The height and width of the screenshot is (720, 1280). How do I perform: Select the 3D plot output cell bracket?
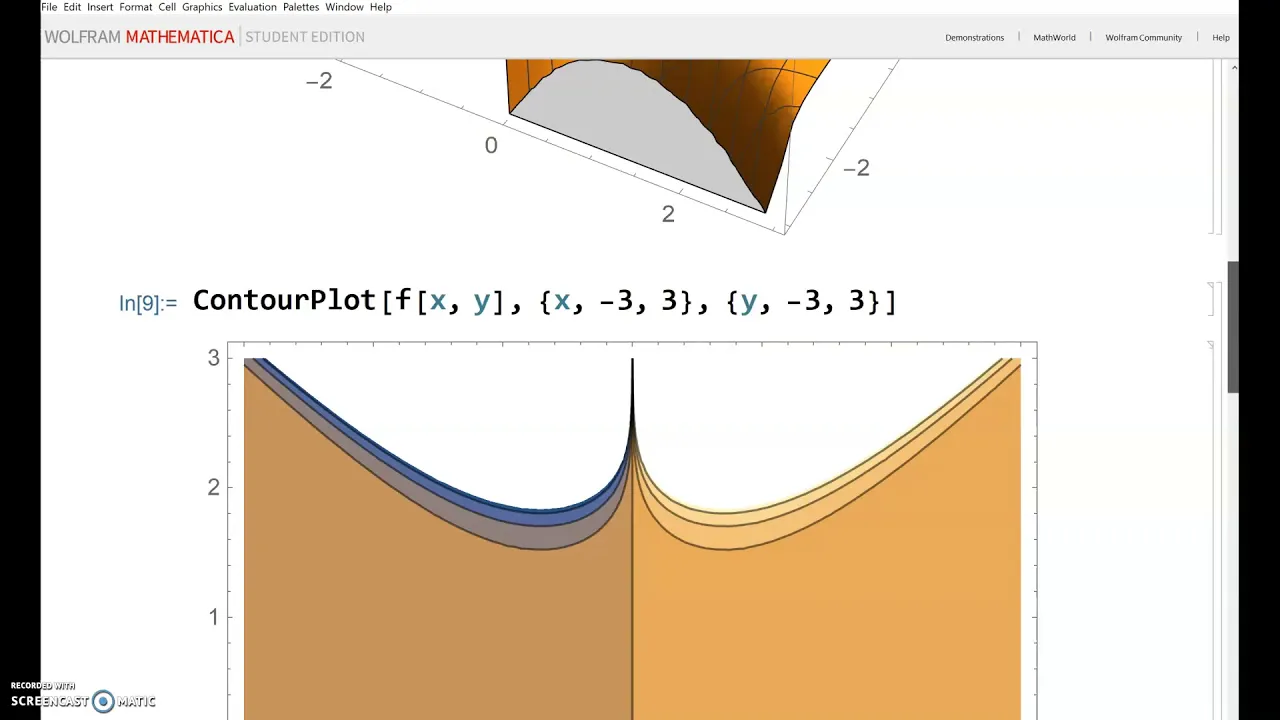coord(1211,147)
